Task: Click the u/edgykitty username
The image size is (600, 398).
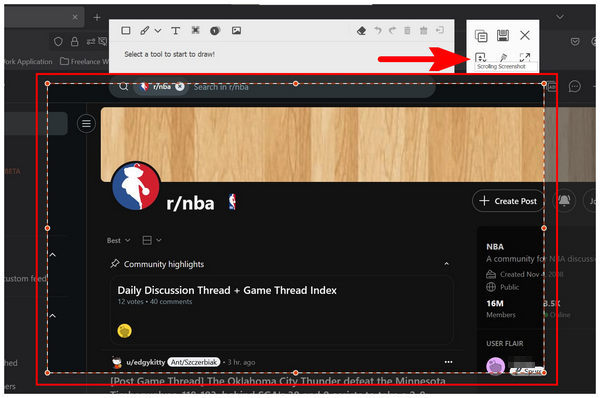Action: click(146, 362)
